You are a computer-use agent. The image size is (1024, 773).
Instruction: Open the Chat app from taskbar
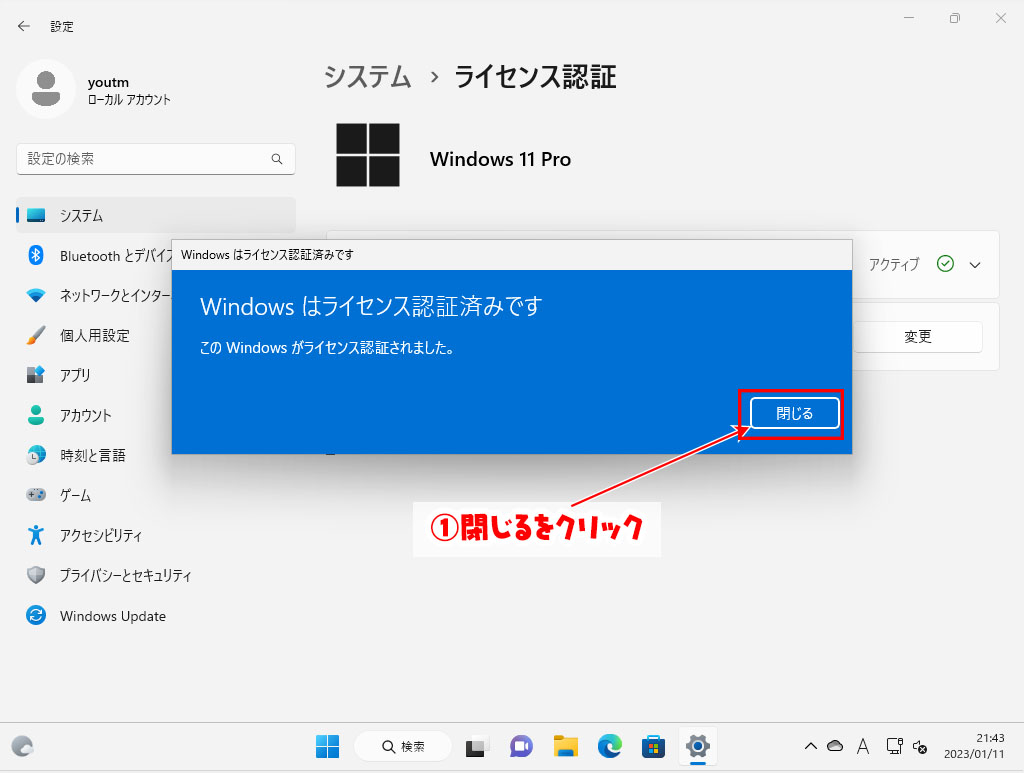coord(521,746)
